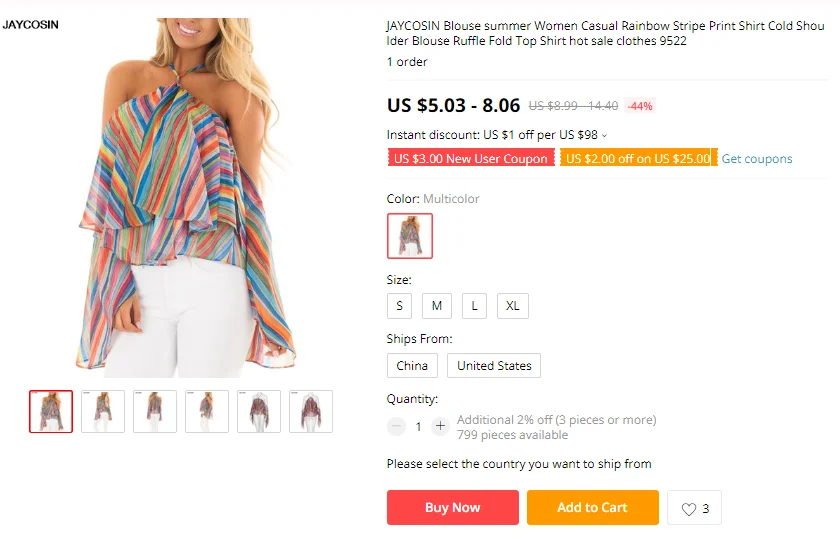The width and height of the screenshot is (840, 539).
Task: Click the Add to Cart button
Action: (592, 507)
